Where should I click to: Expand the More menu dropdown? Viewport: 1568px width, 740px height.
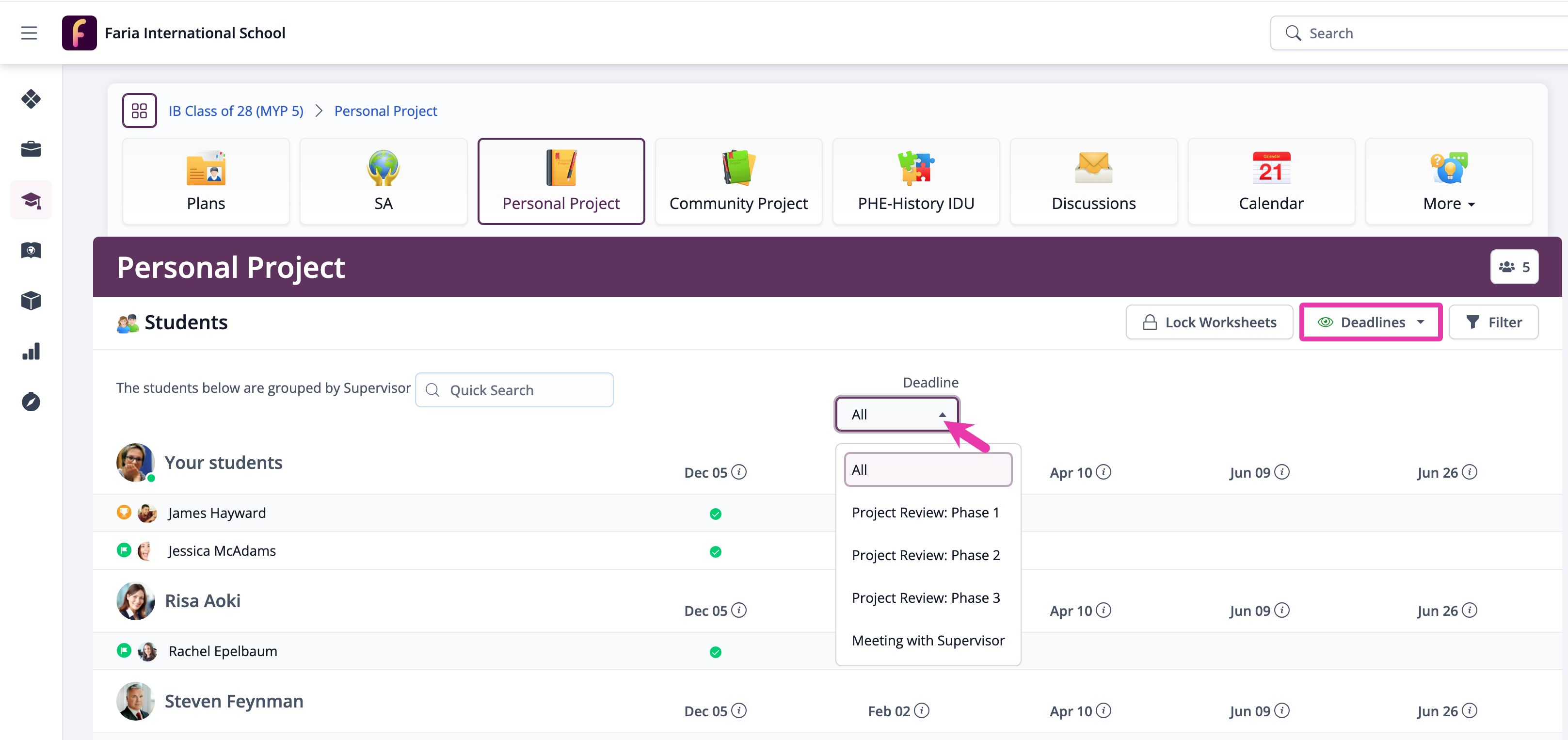coord(1448,182)
